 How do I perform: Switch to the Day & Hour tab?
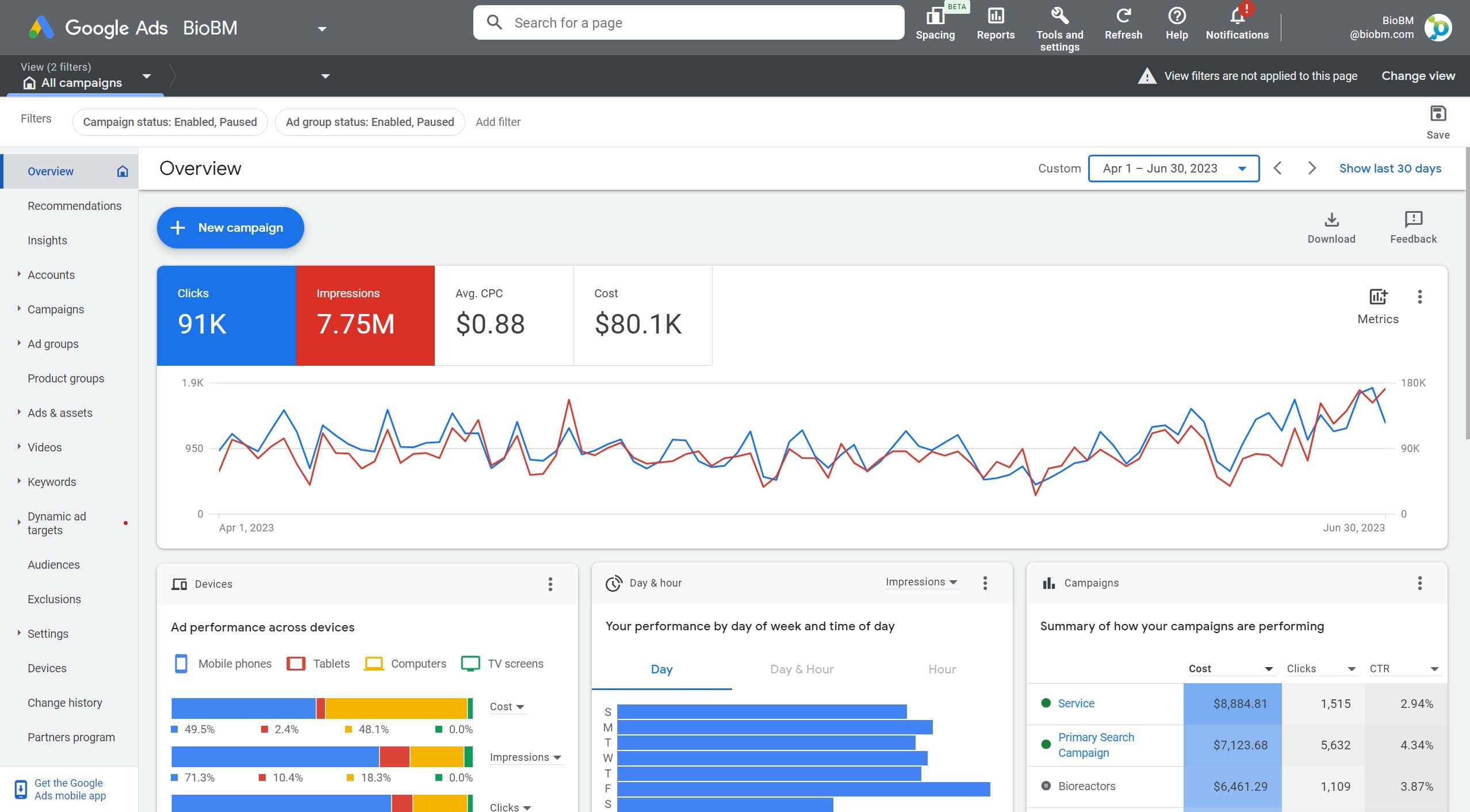[x=802, y=669]
